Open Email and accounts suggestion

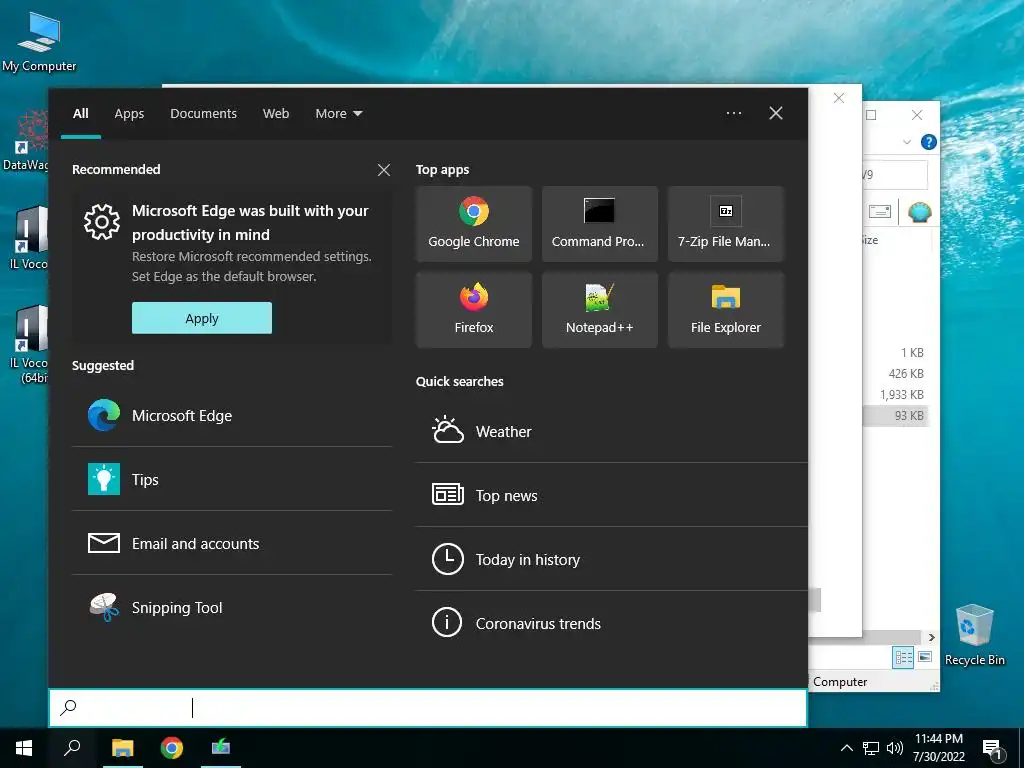(232, 543)
